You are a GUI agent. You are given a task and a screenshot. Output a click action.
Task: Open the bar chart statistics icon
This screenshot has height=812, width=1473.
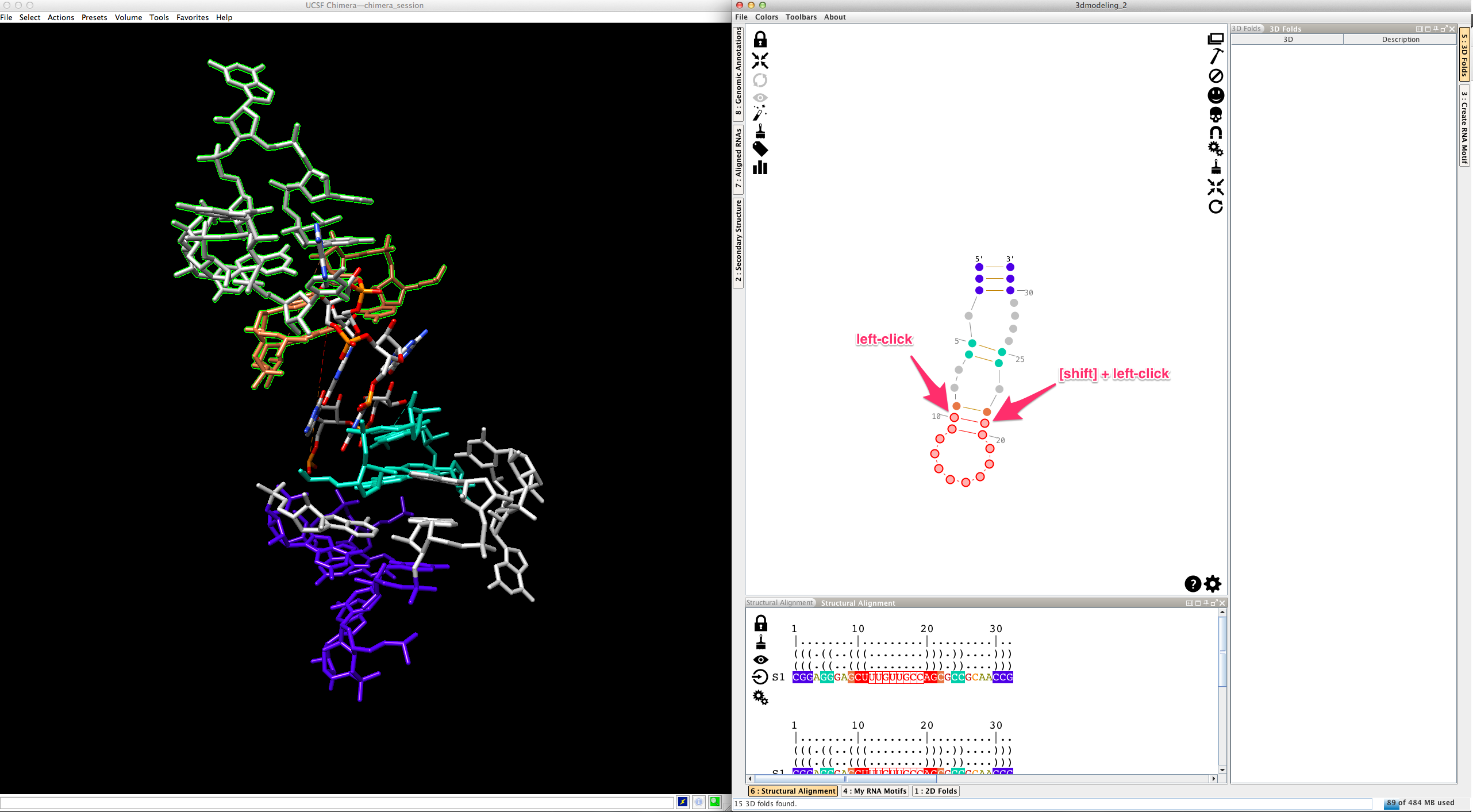pyautogui.click(x=760, y=167)
